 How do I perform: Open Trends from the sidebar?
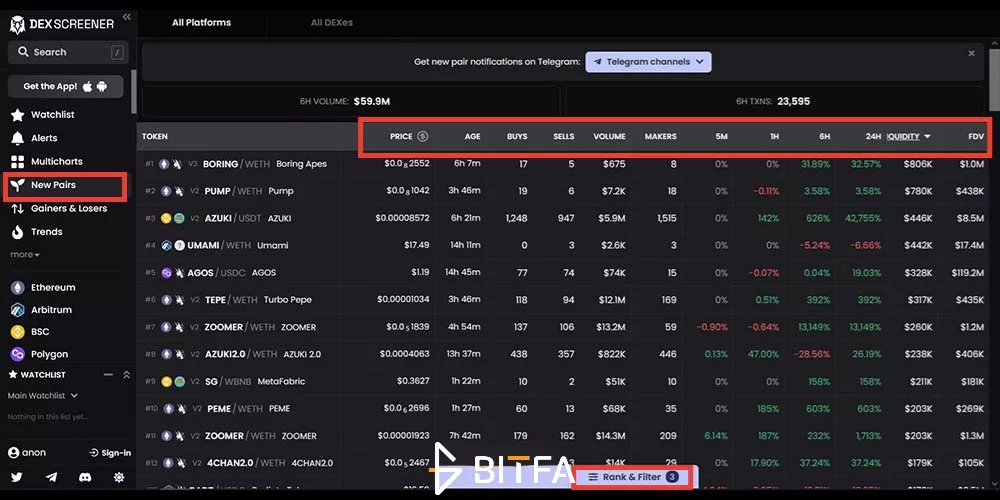pos(37,232)
